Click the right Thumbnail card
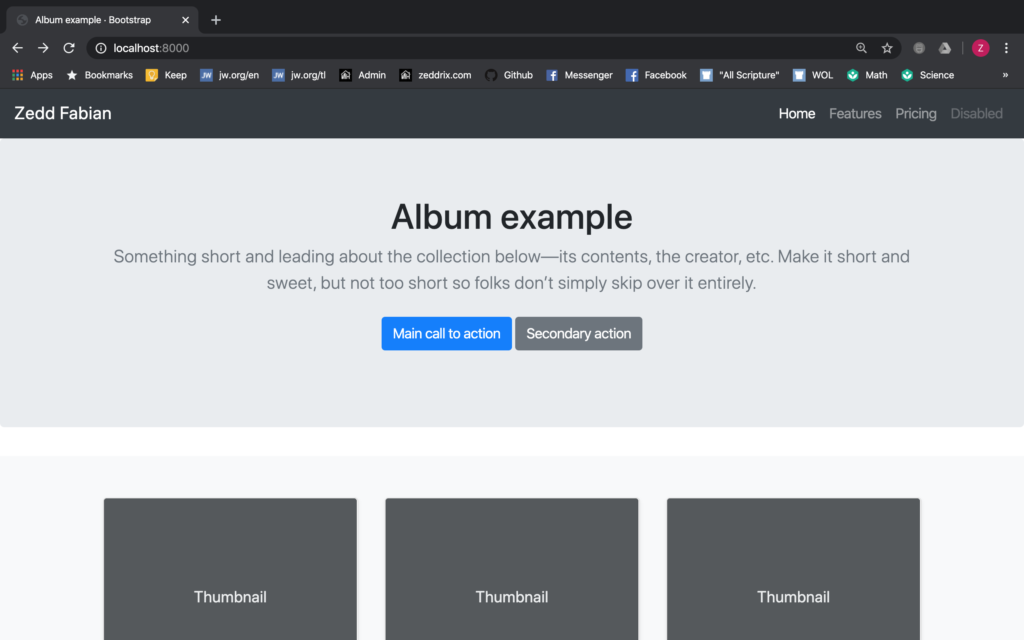The image size is (1024, 640). pyautogui.click(x=793, y=569)
